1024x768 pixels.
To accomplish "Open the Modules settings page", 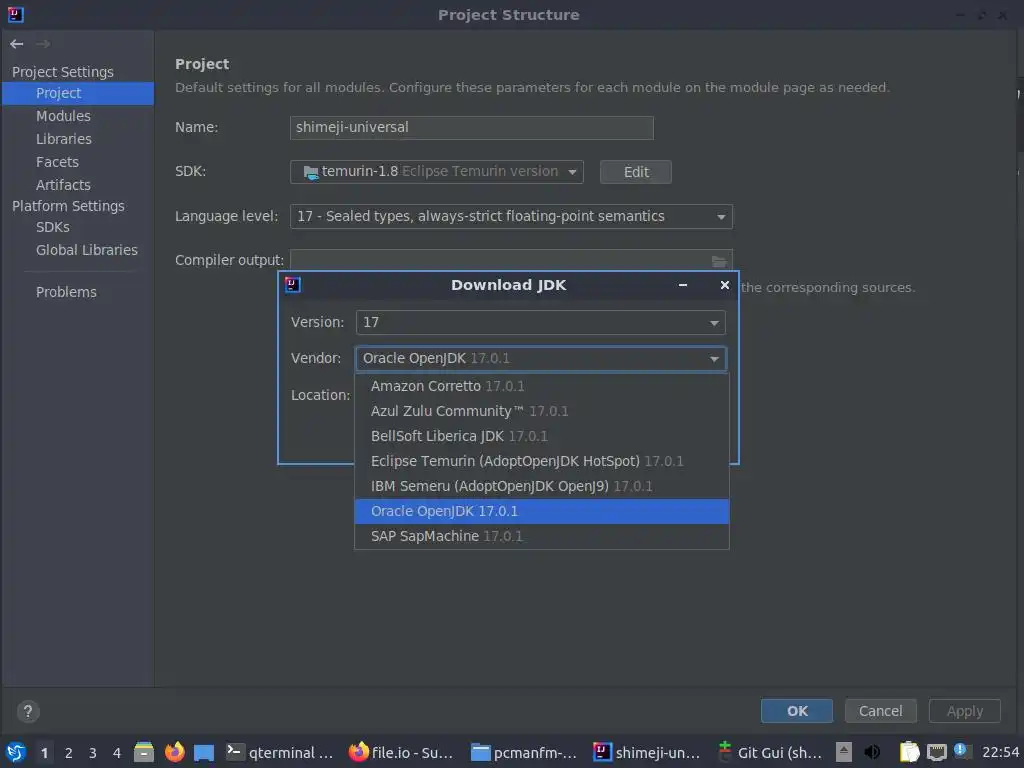I will pos(63,116).
